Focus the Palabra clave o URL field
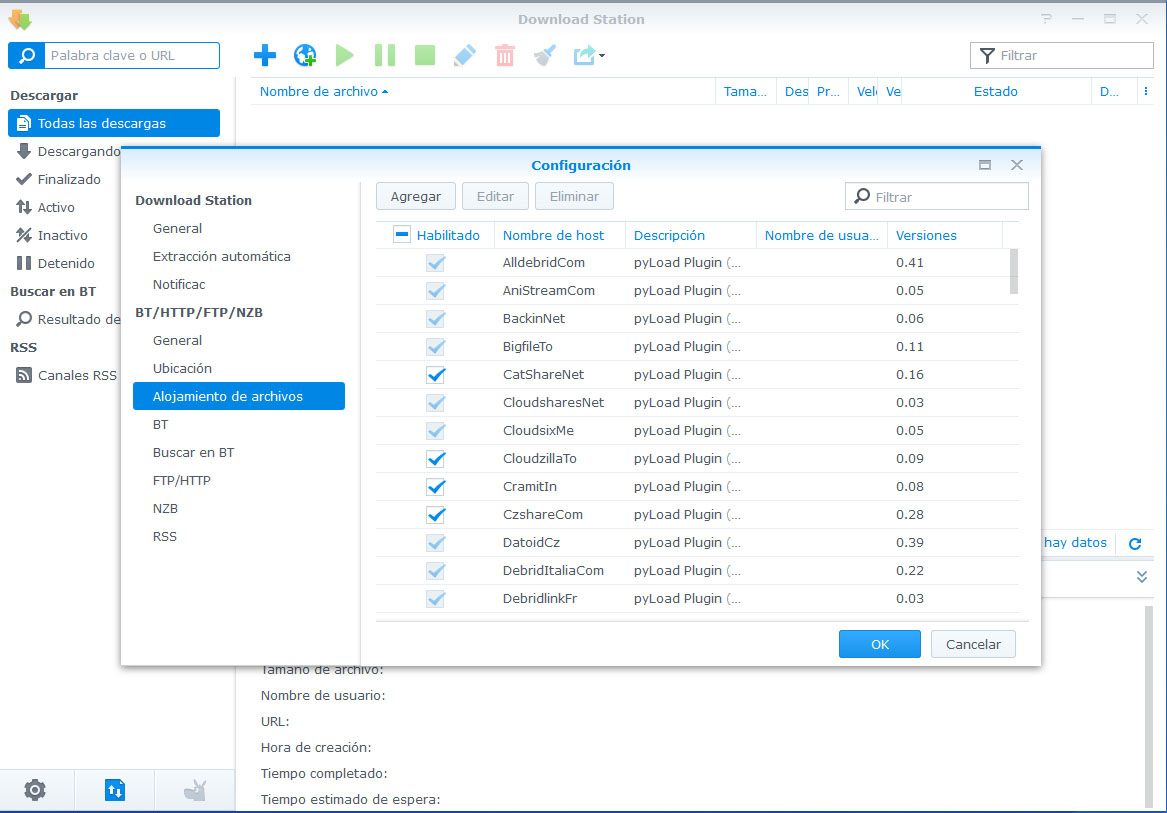Screen dimensions: 1167x813 132,55
